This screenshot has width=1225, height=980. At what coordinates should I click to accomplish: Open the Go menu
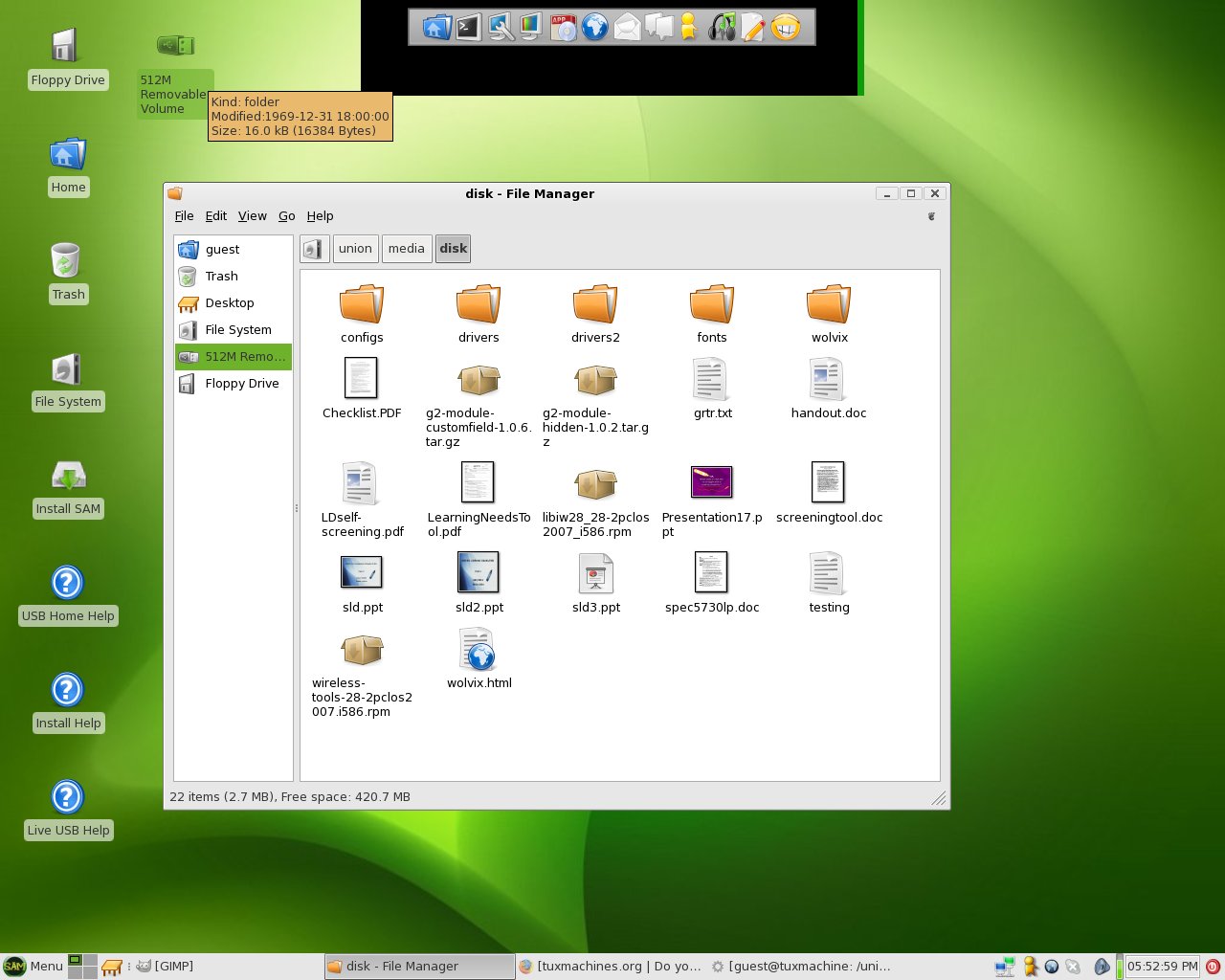point(286,216)
